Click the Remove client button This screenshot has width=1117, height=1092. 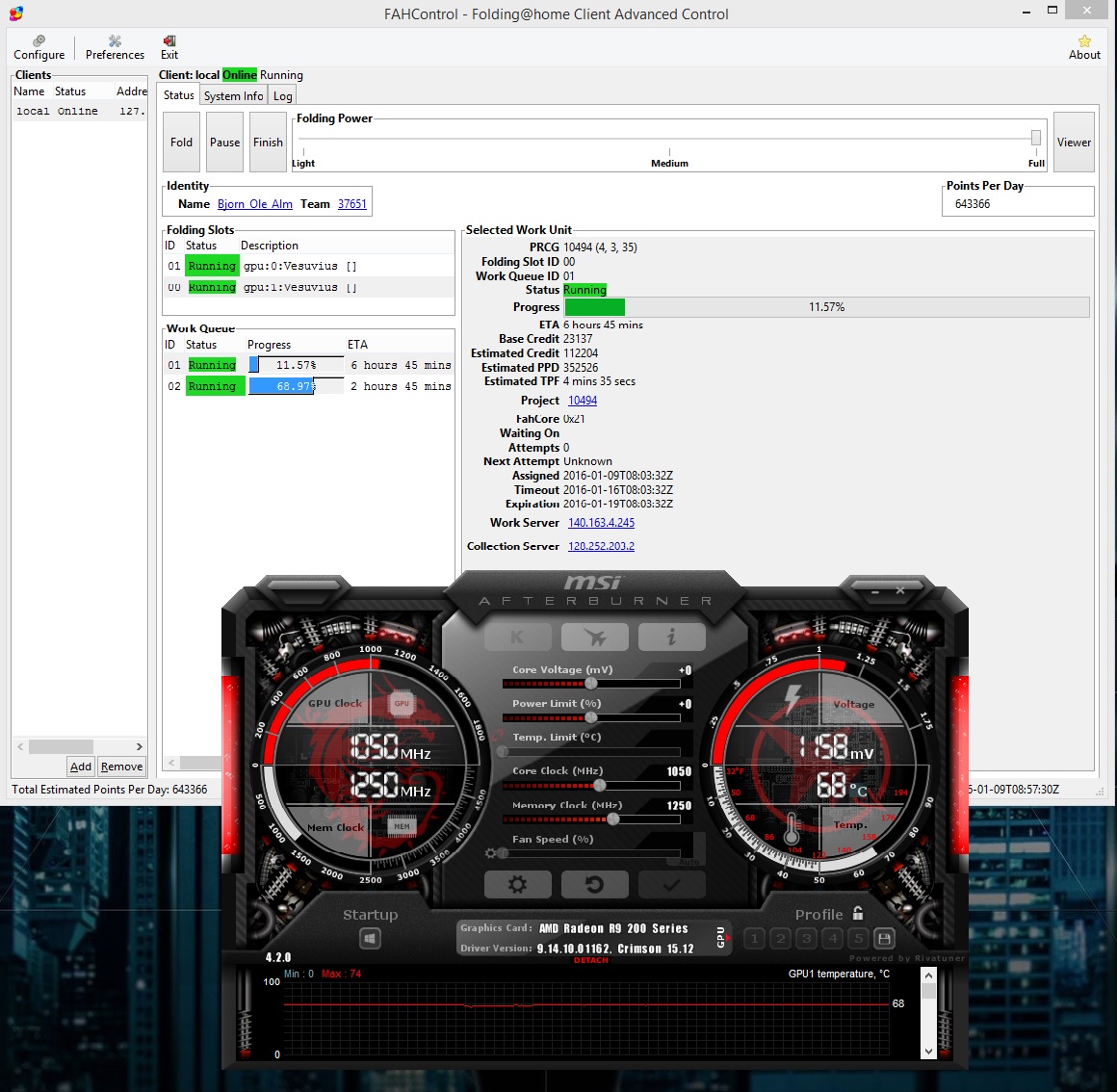coord(122,767)
